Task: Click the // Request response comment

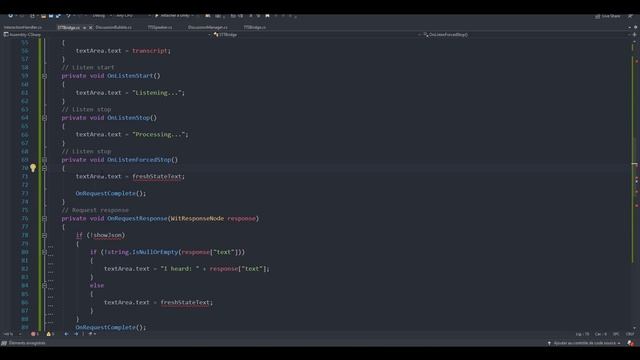Action: click(x=95, y=210)
